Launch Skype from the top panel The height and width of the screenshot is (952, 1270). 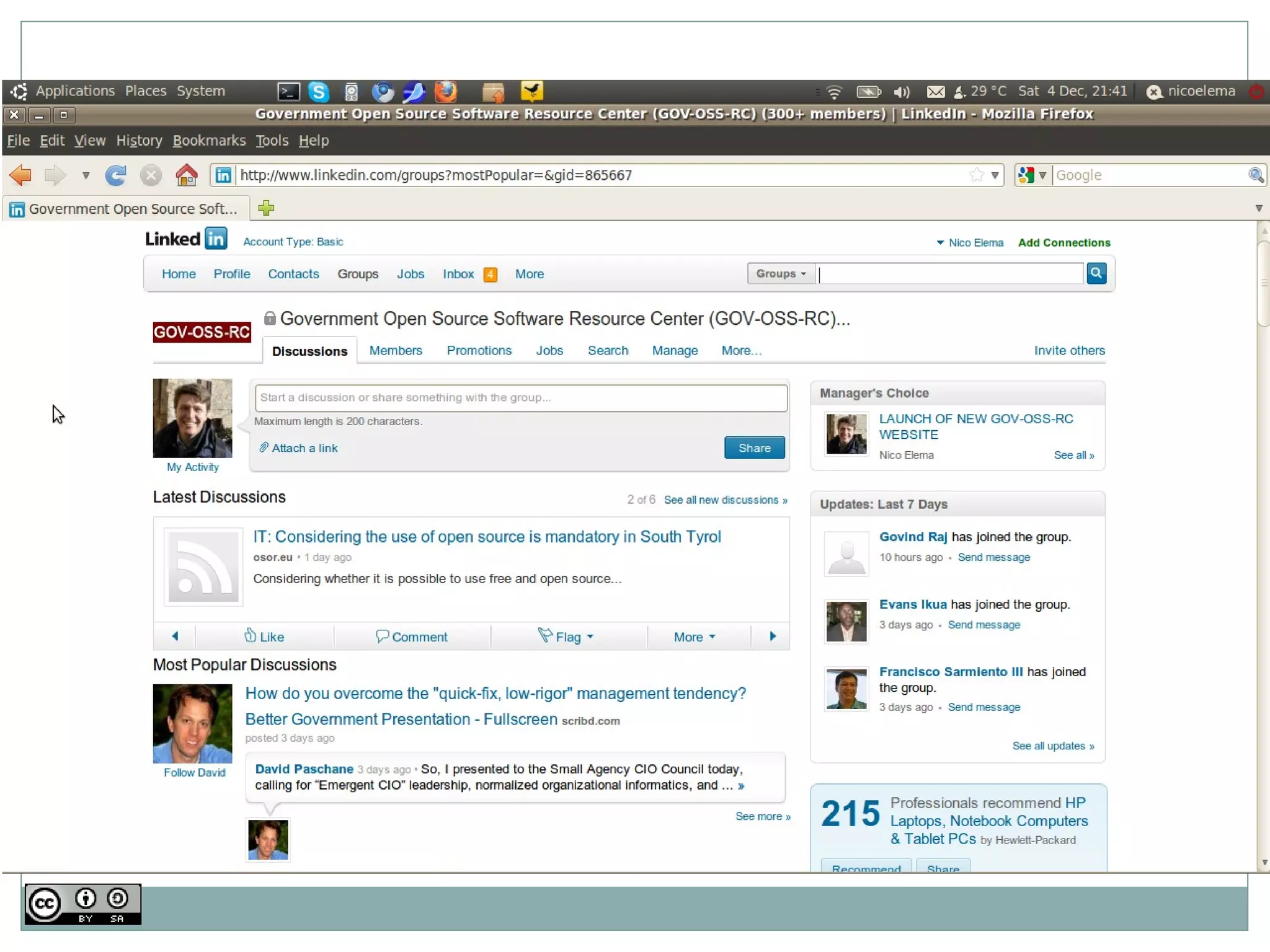coord(319,92)
